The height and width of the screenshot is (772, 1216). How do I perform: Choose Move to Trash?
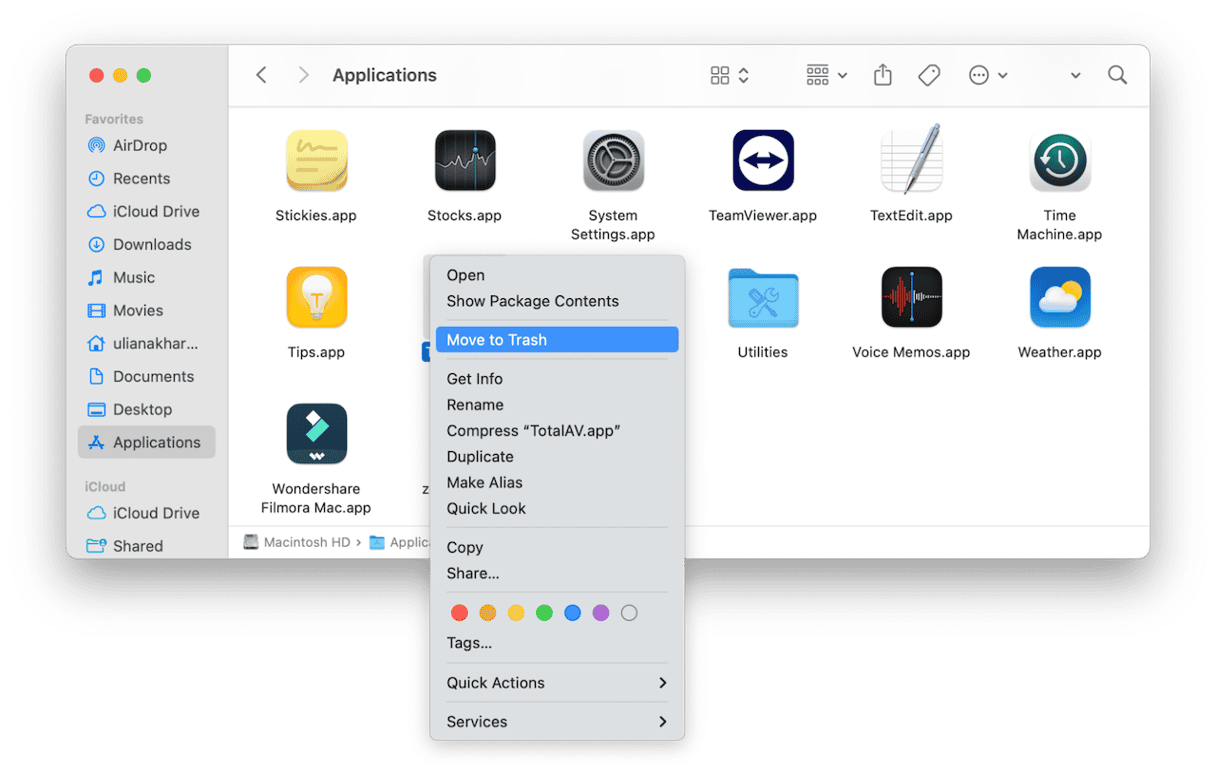point(557,340)
